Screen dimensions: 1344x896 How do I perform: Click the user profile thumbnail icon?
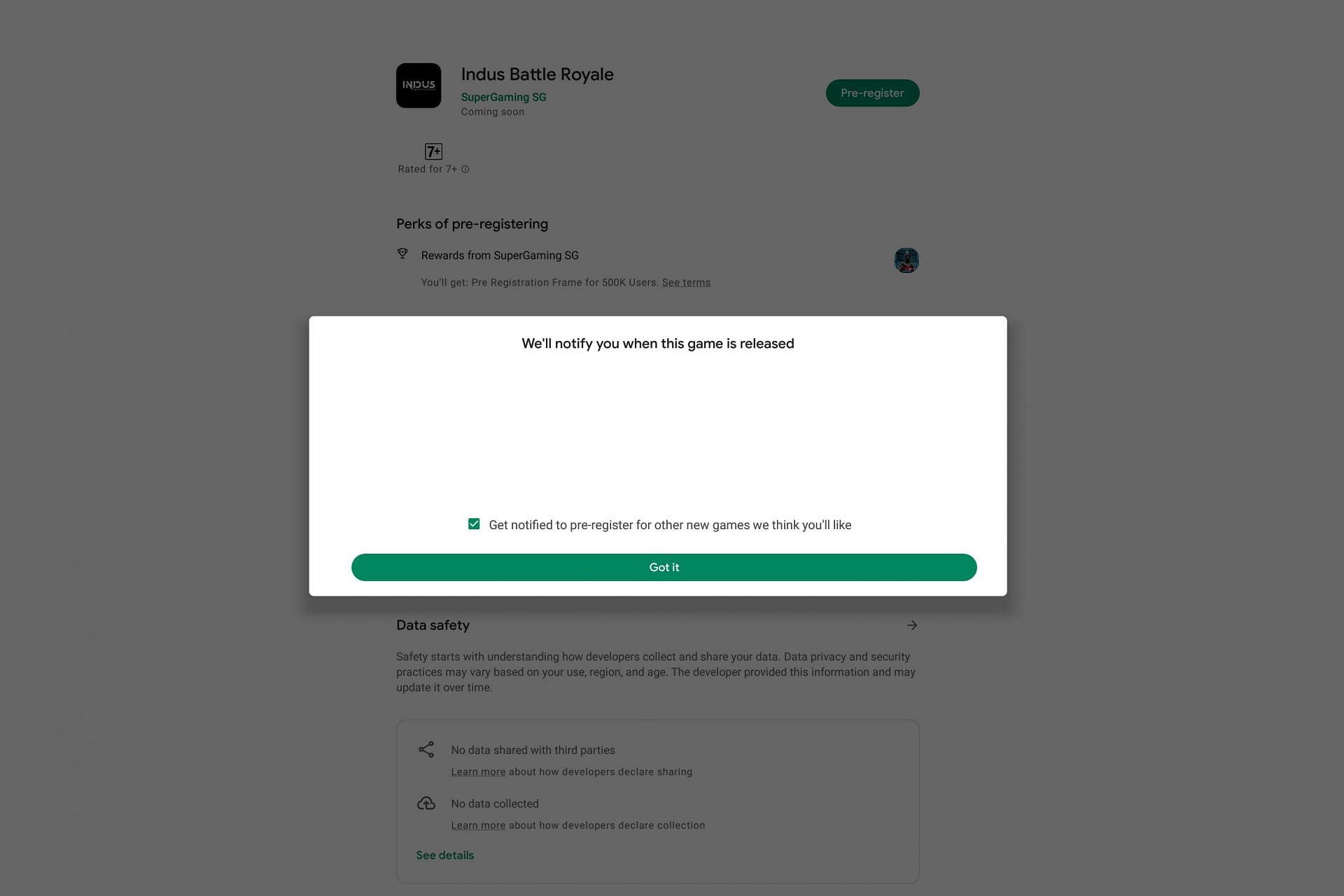(x=906, y=259)
